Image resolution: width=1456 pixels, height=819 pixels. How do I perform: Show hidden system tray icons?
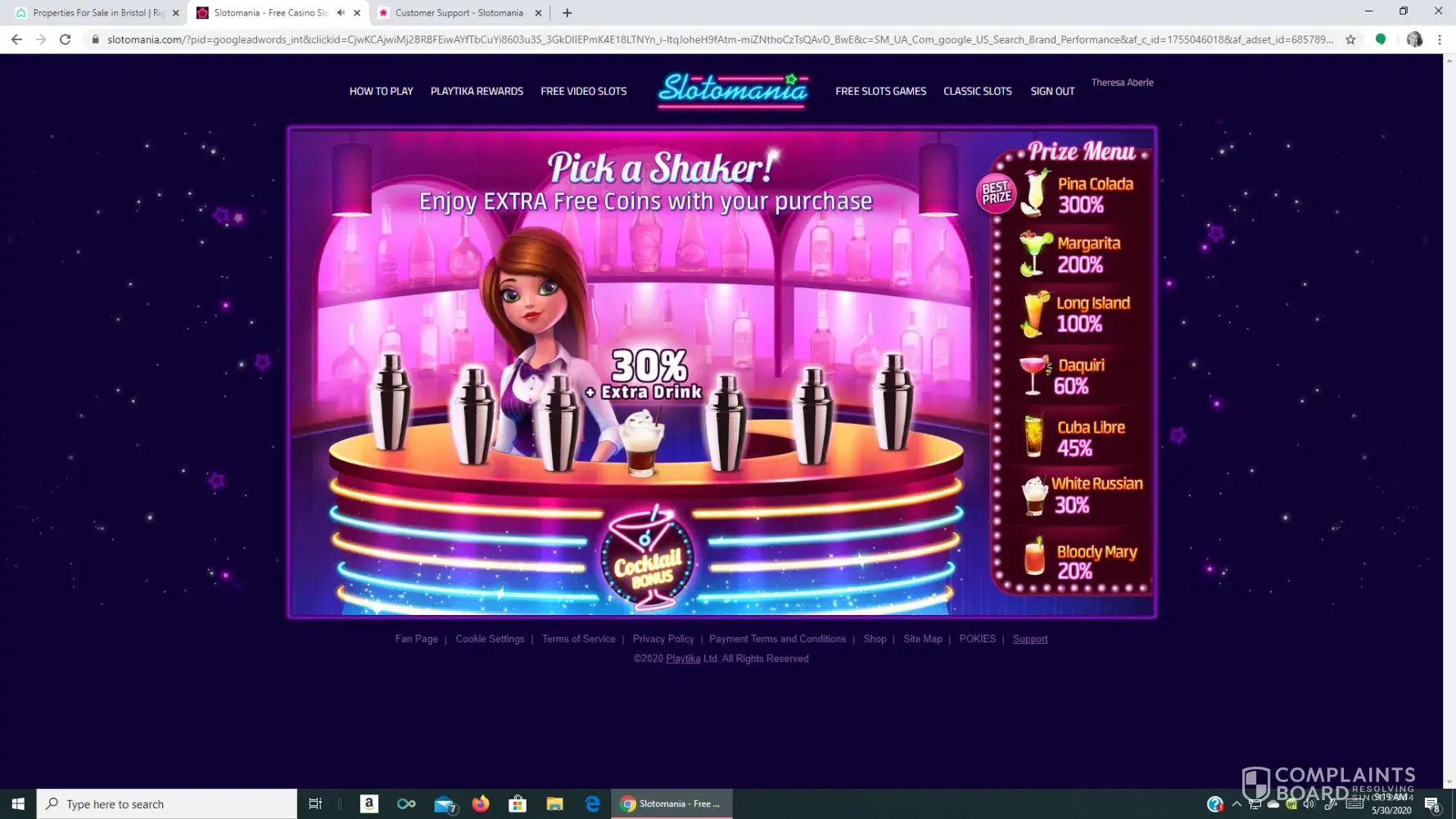tap(1237, 804)
